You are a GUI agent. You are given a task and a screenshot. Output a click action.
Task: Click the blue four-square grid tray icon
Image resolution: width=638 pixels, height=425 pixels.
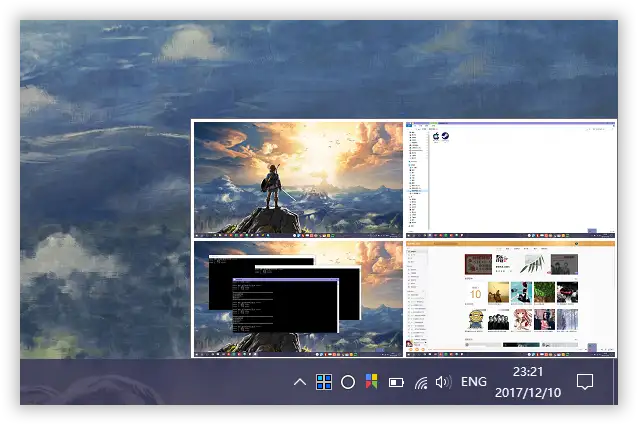coord(324,382)
